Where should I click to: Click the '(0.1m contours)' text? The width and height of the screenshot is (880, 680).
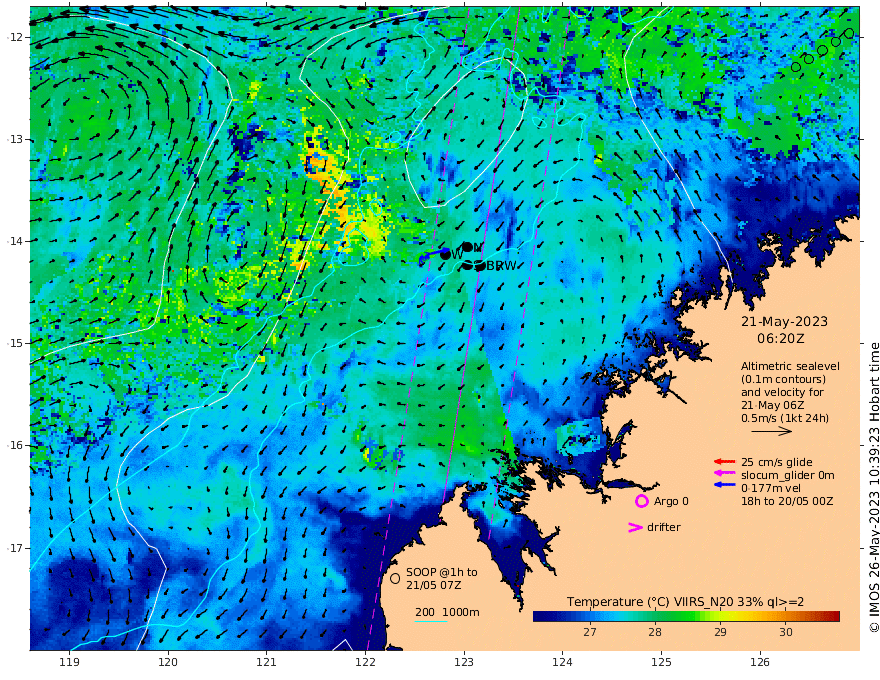pos(783,379)
